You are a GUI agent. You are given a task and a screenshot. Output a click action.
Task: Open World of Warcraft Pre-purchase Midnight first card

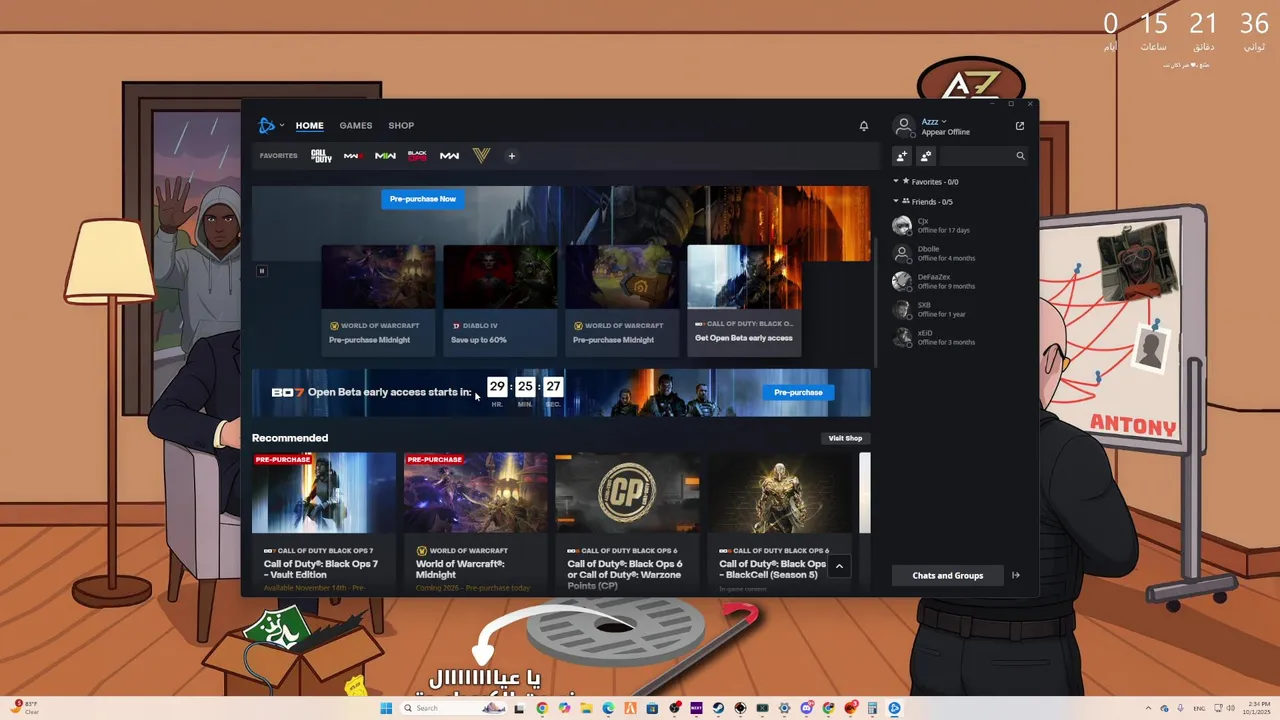pyautogui.click(x=378, y=300)
